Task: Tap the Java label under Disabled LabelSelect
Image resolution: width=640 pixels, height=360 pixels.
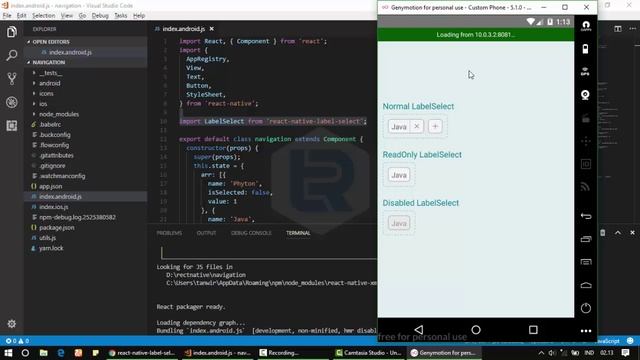Action: tap(399, 223)
